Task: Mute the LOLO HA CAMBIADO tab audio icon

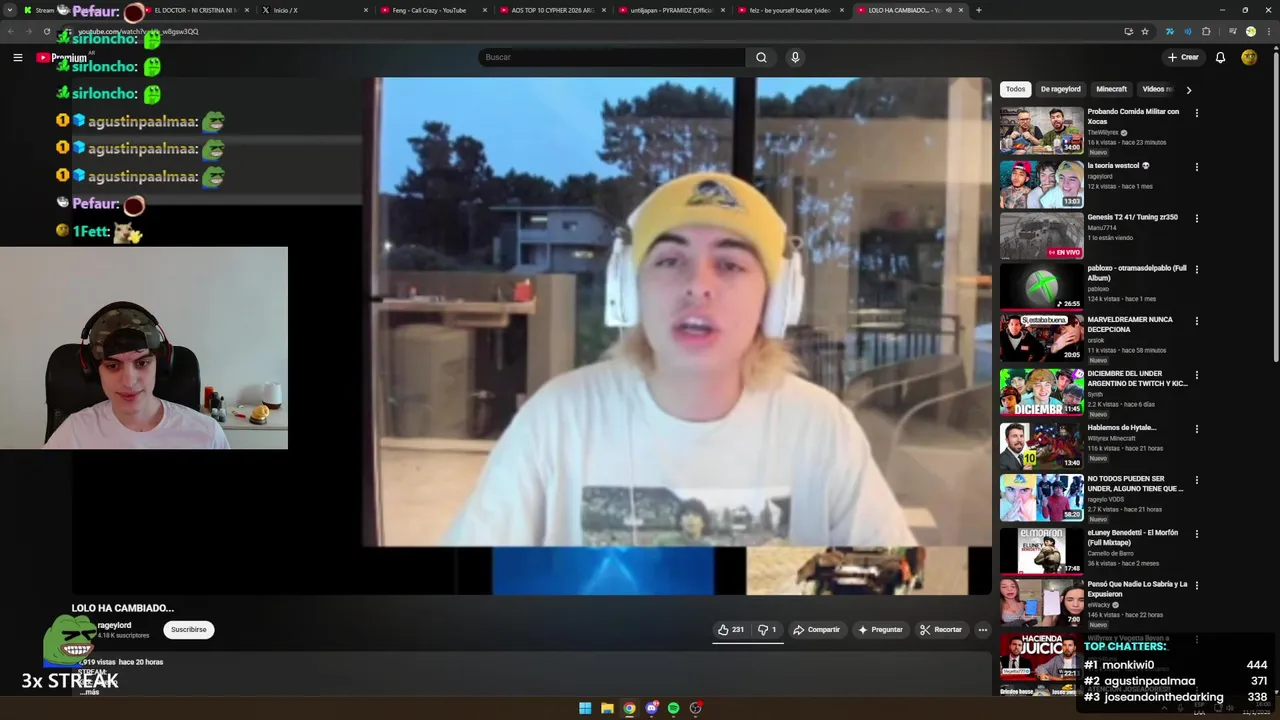Action: pos(949,10)
